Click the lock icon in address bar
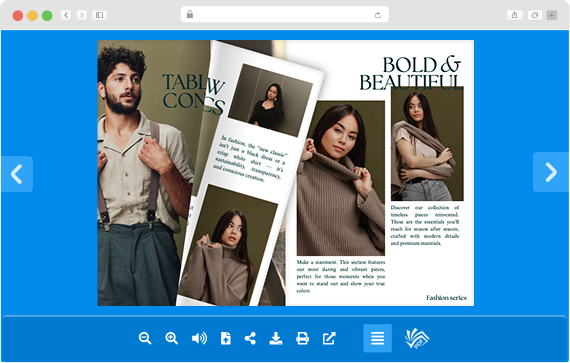Screen dimensions: 570x363 tap(190, 14)
